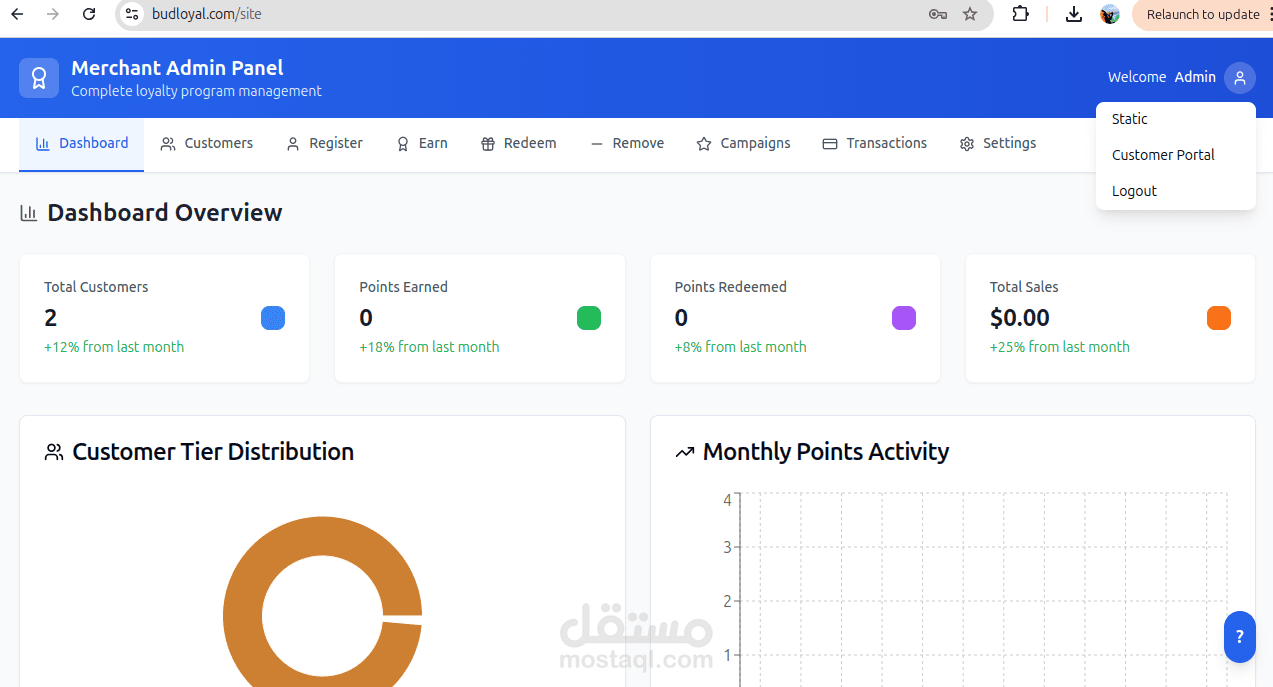The height and width of the screenshot is (687, 1273).
Task: Click the Relaunch to update button
Action: pos(1203,14)
